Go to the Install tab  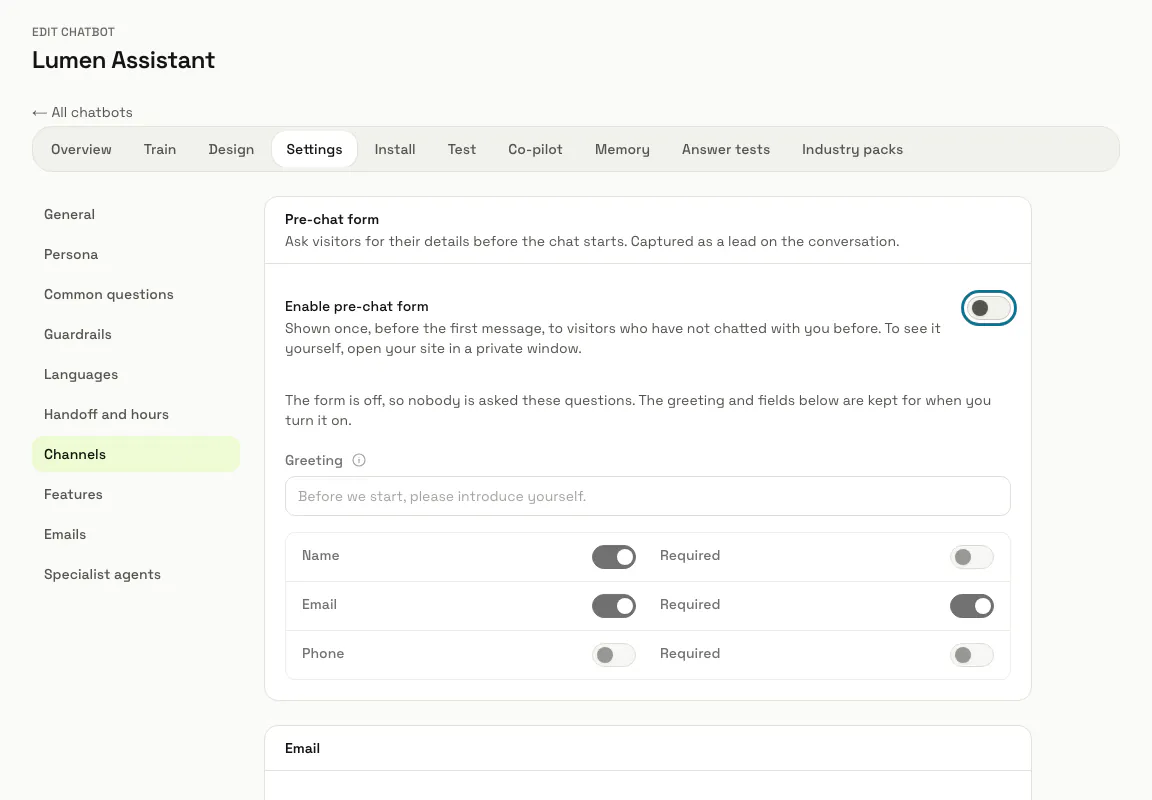pyautogui.click(x=395, y=149)
